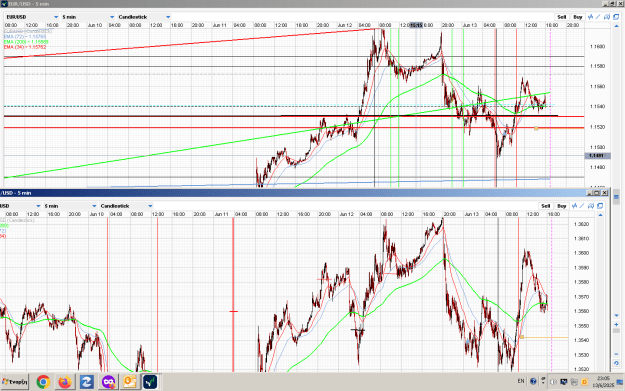This screenshot has height=391, width=625.
Task: Click Sell button in lower chart
Action: click(x=546, y=206)
